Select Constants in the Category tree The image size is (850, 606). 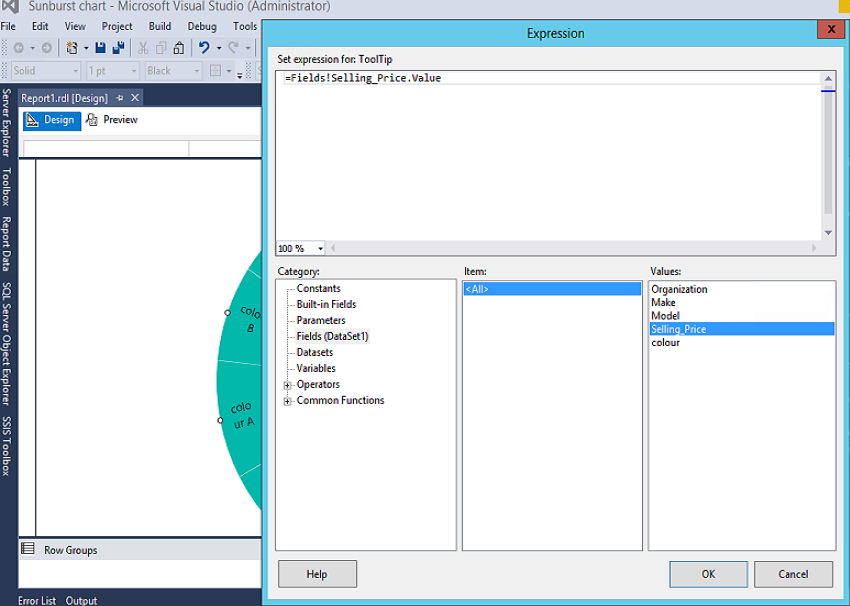[318, 288]
